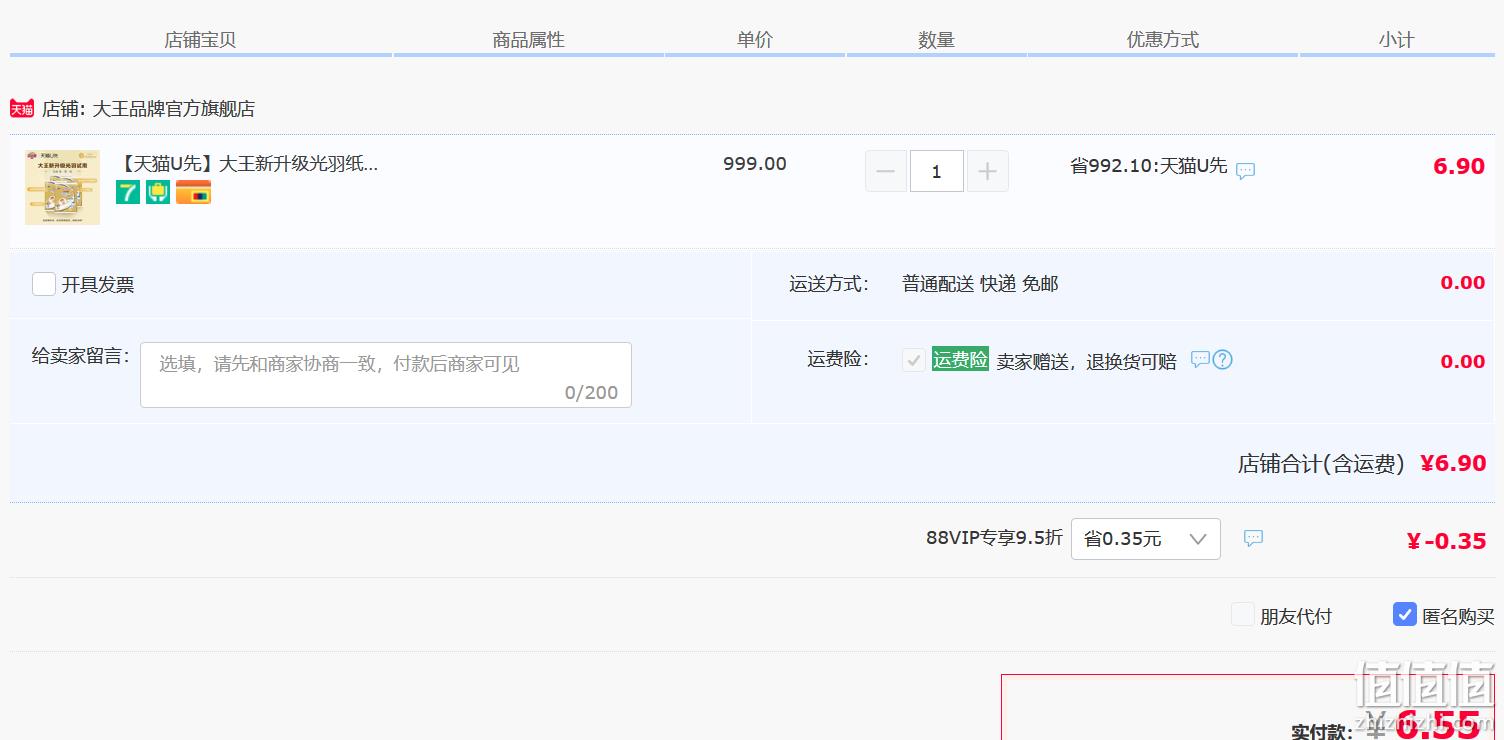Click the Tmall store logo icon
The height and width of the screenshot is (740, 1504).
pyautogui.click(x=22, y=108)
